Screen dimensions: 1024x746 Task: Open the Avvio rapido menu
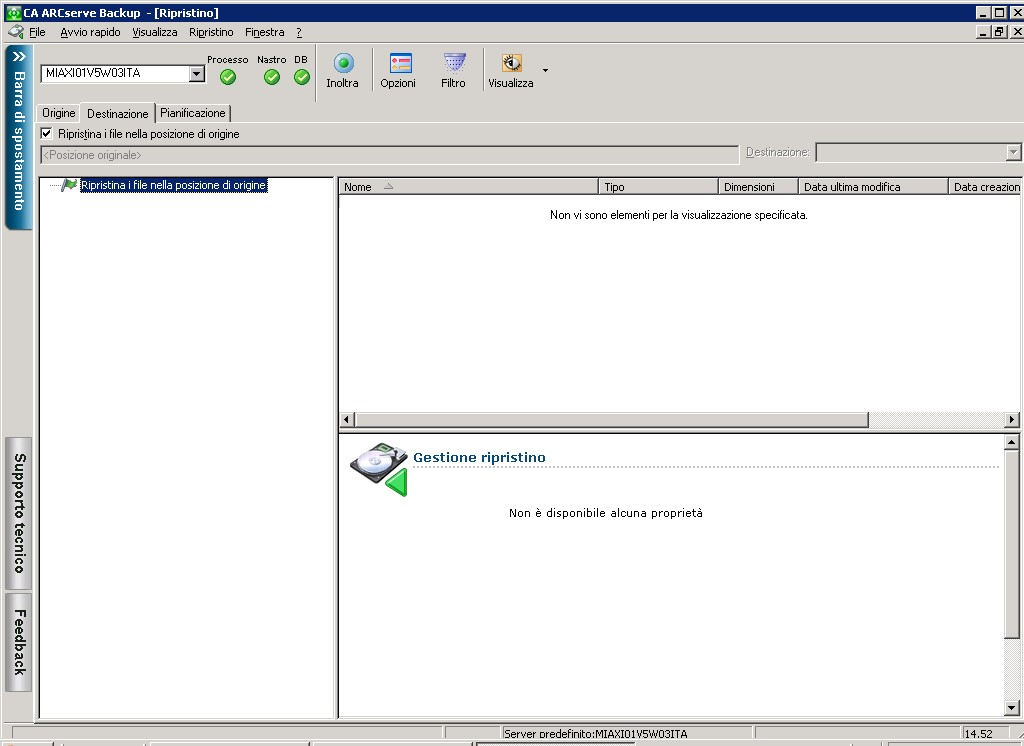(x=90, y=32)
